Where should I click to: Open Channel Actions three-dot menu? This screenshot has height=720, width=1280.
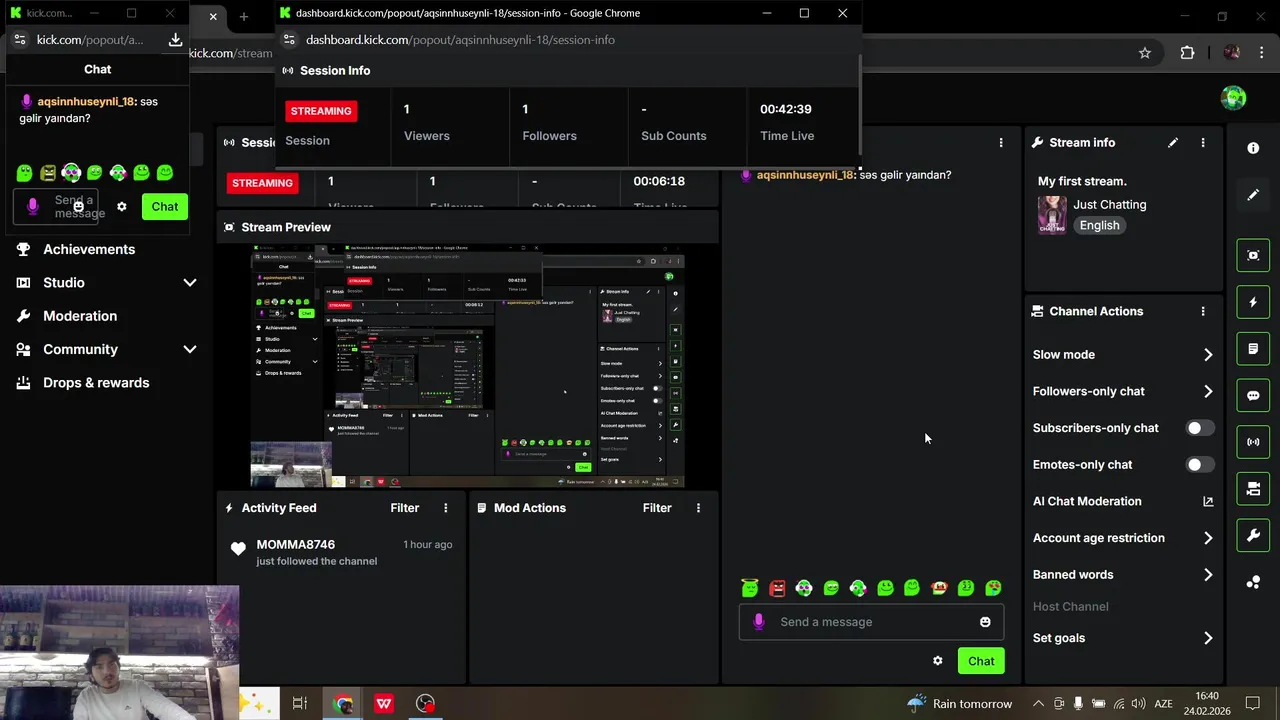[1203, 311]
